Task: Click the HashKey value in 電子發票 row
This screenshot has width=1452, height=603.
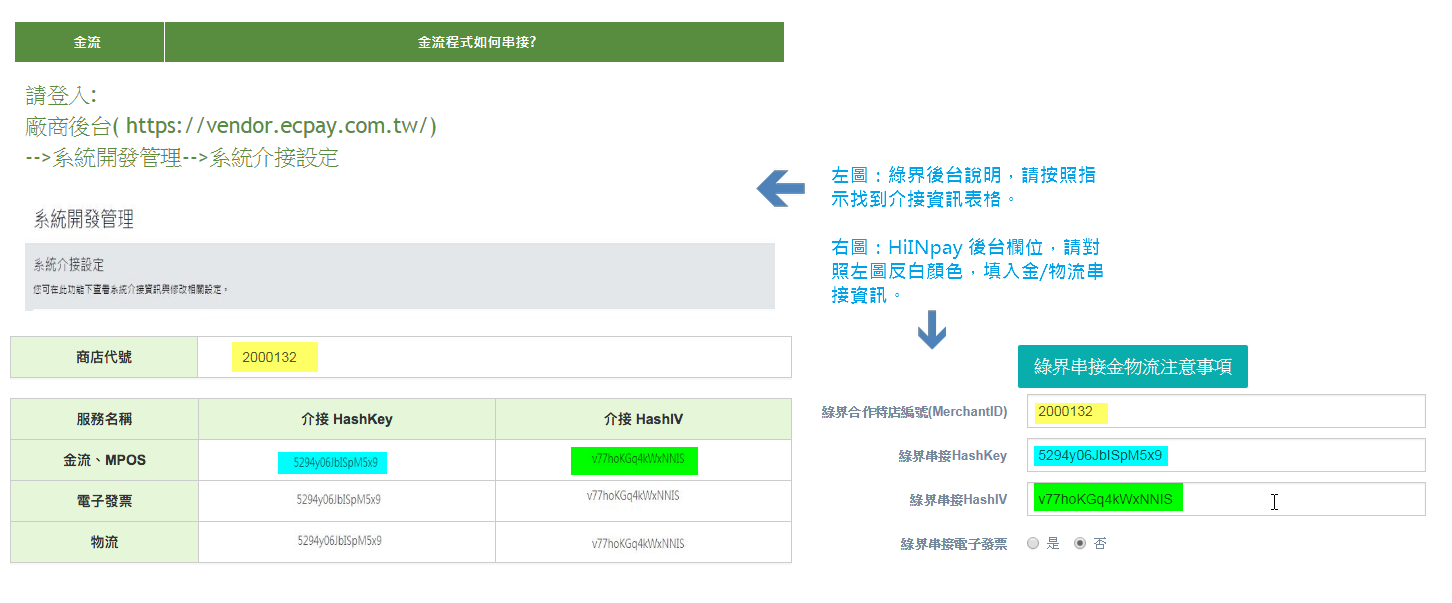Action: tap(339, 499)
